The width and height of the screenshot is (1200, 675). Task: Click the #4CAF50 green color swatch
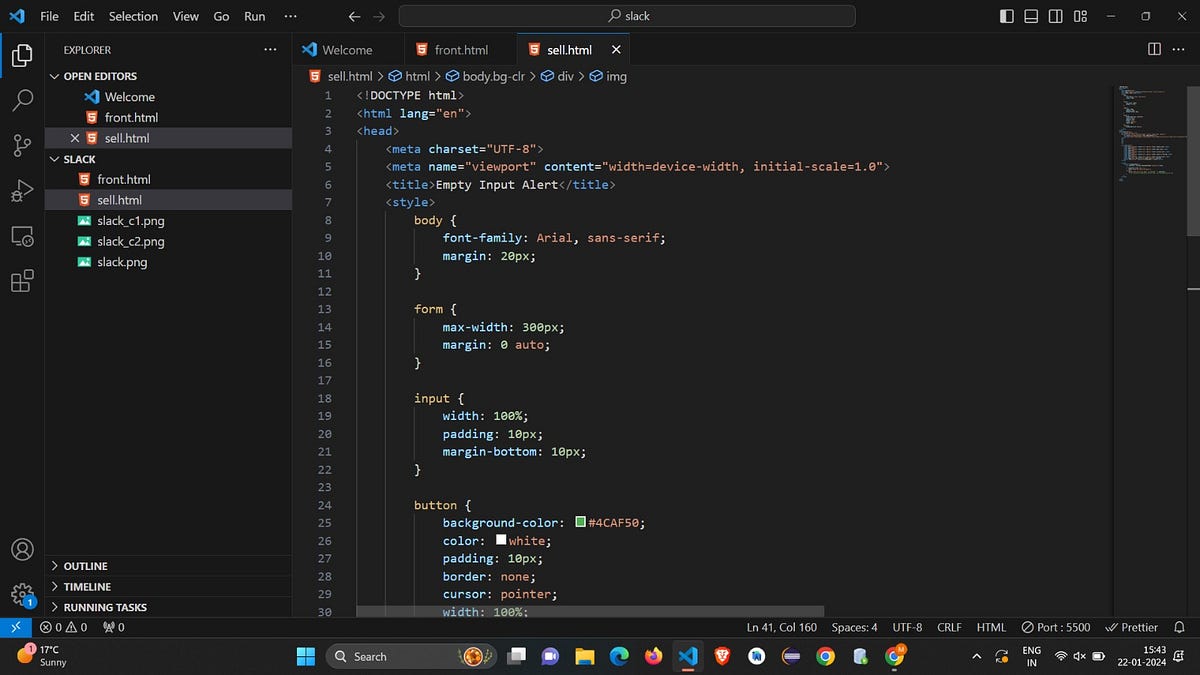[x=580, y=522]
